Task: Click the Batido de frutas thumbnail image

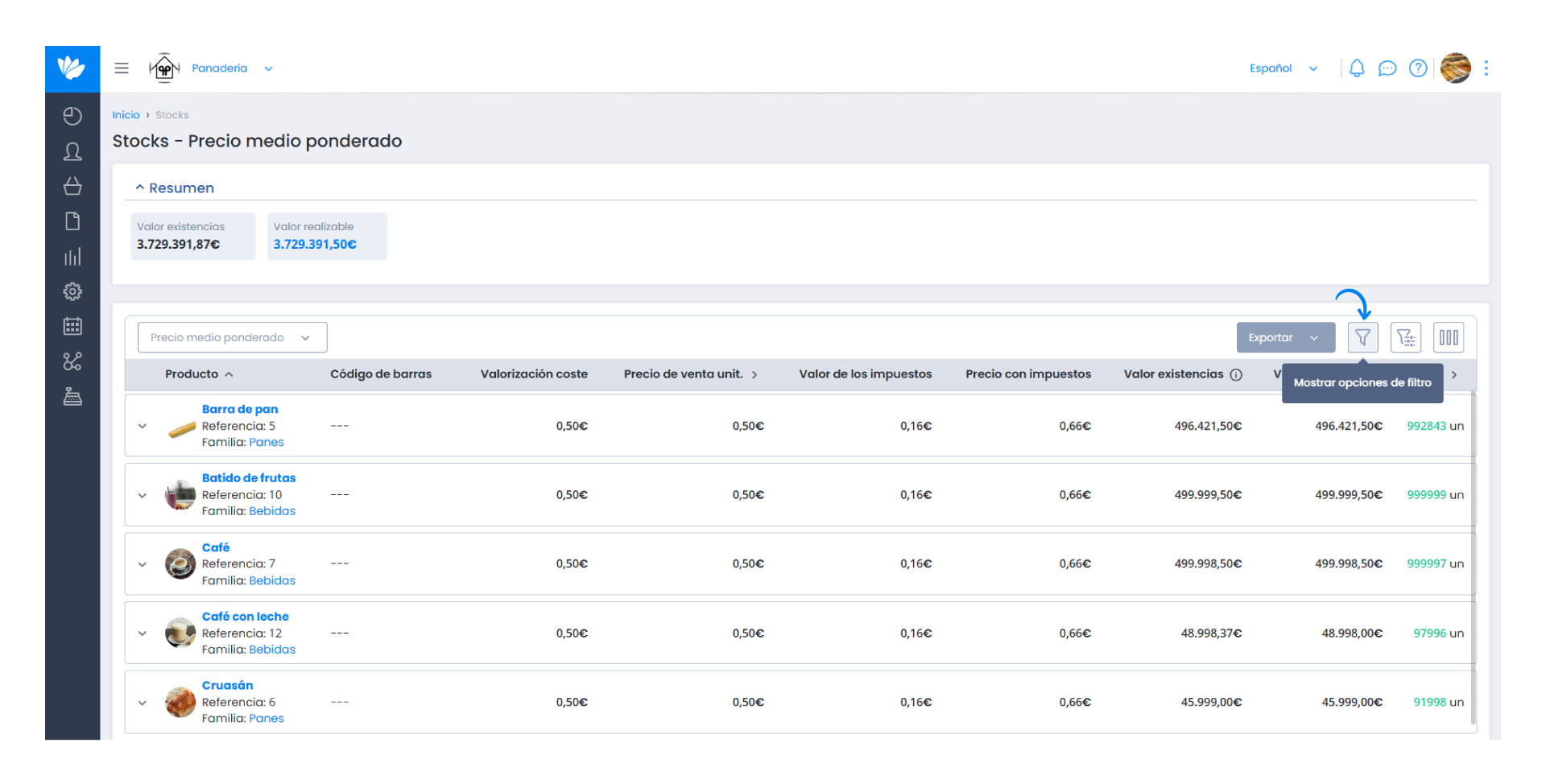Action: [x=180, y=495]
